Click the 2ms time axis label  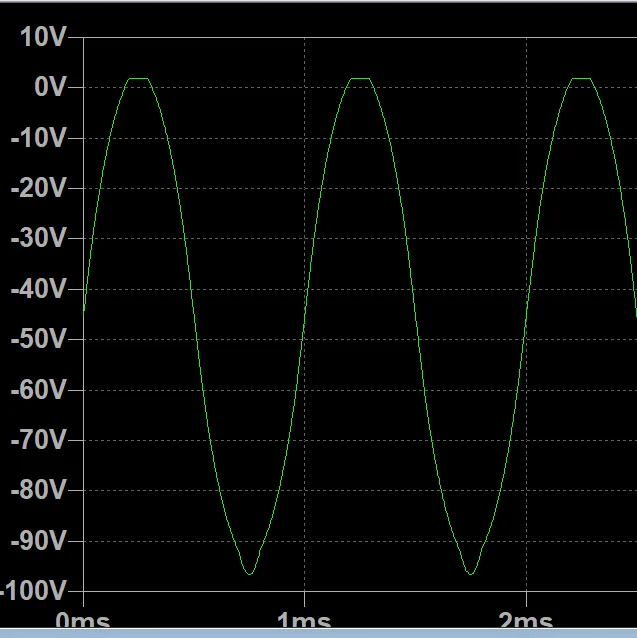[525, 622]
